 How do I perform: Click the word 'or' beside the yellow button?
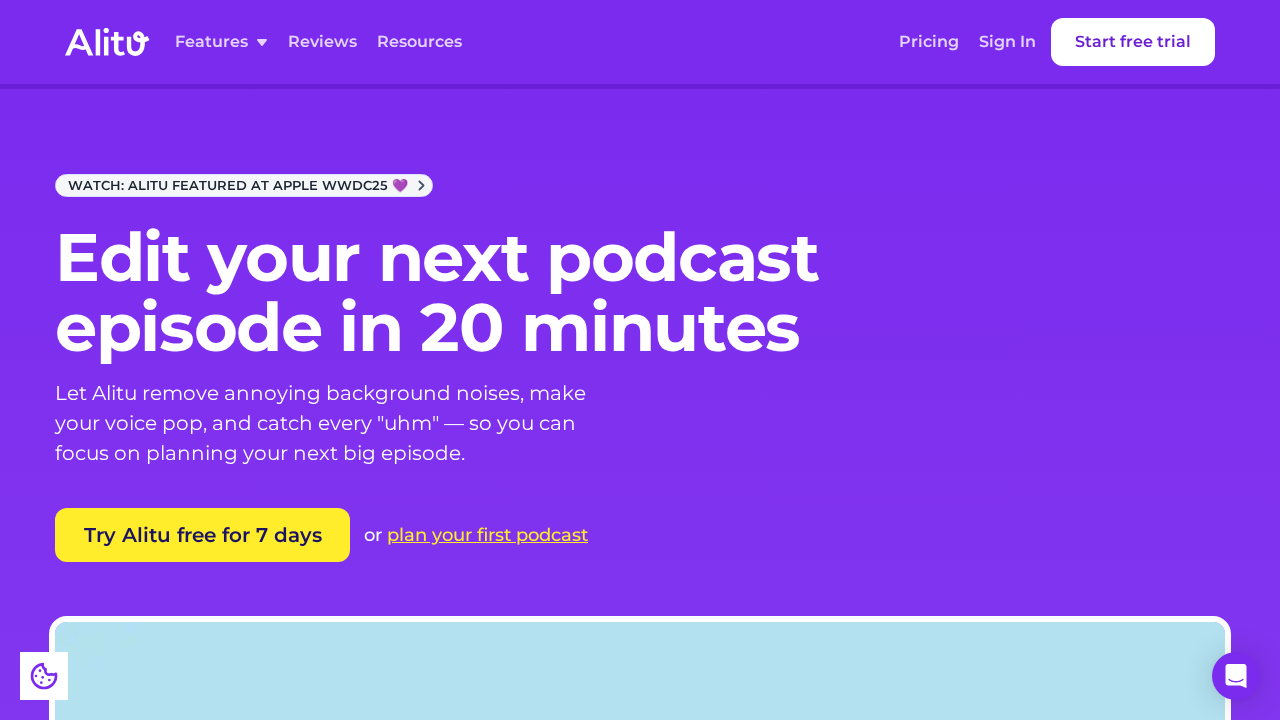[373, 535]
